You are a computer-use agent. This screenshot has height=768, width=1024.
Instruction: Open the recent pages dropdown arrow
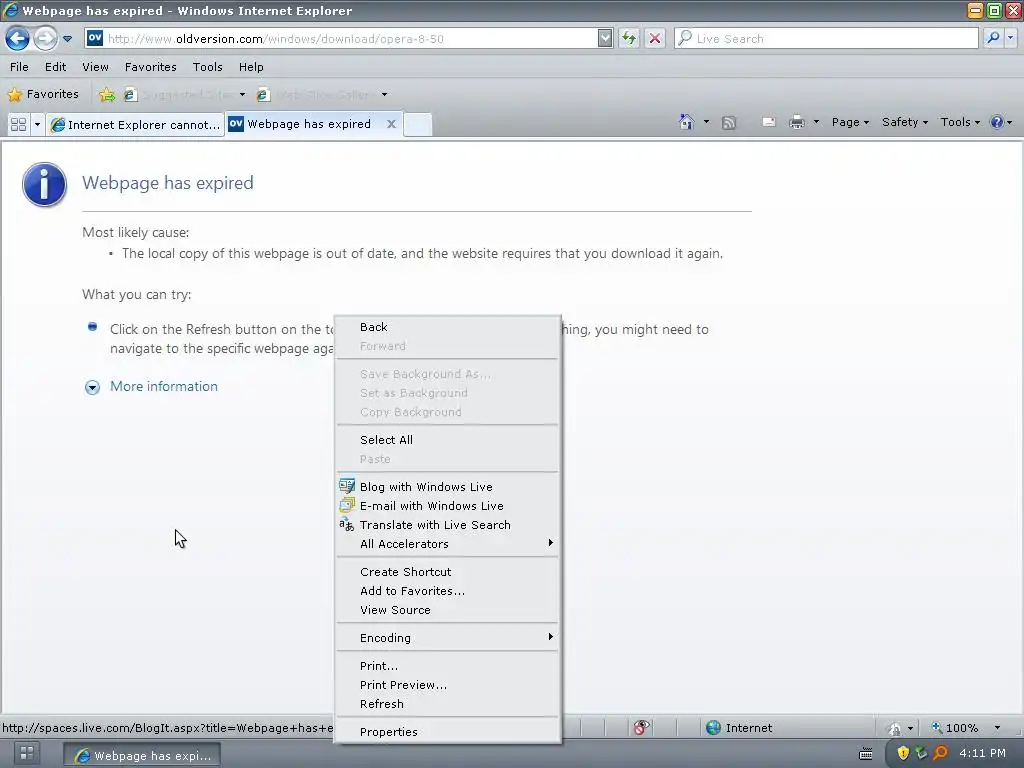click(67, 39)
